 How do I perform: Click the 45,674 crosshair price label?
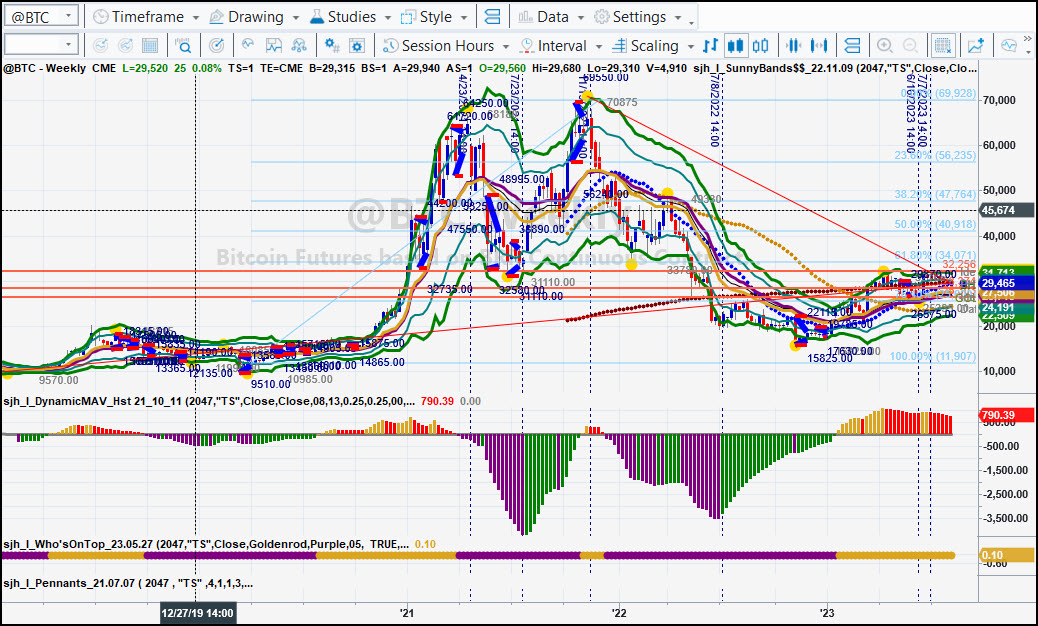1006,210
